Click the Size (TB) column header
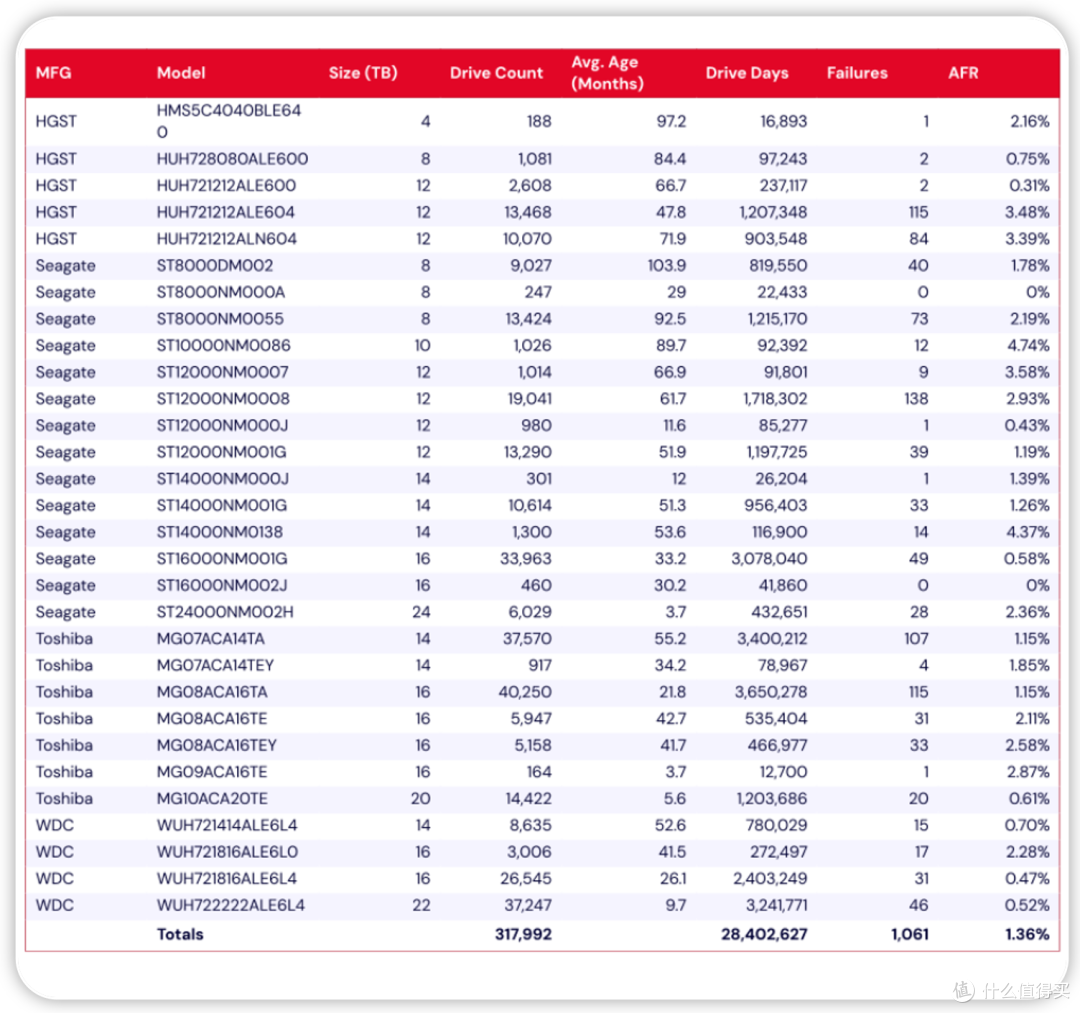 (363, 73)
